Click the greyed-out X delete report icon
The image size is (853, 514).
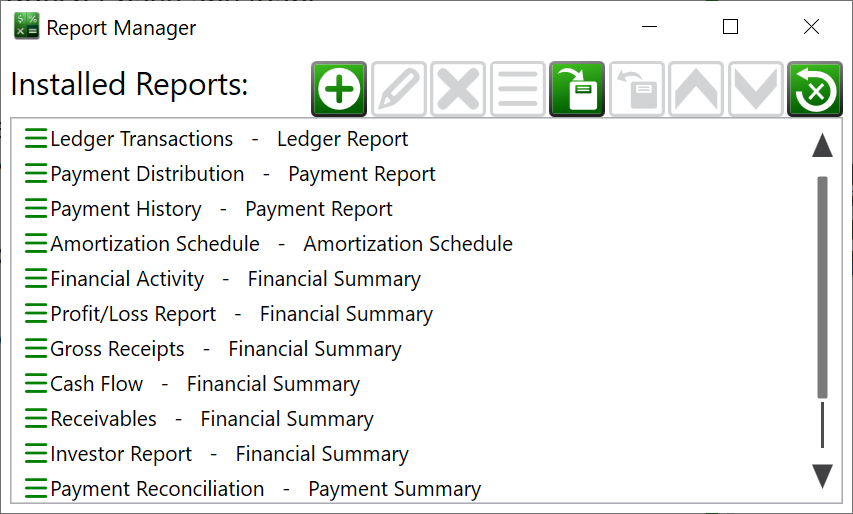coord(458,89)
